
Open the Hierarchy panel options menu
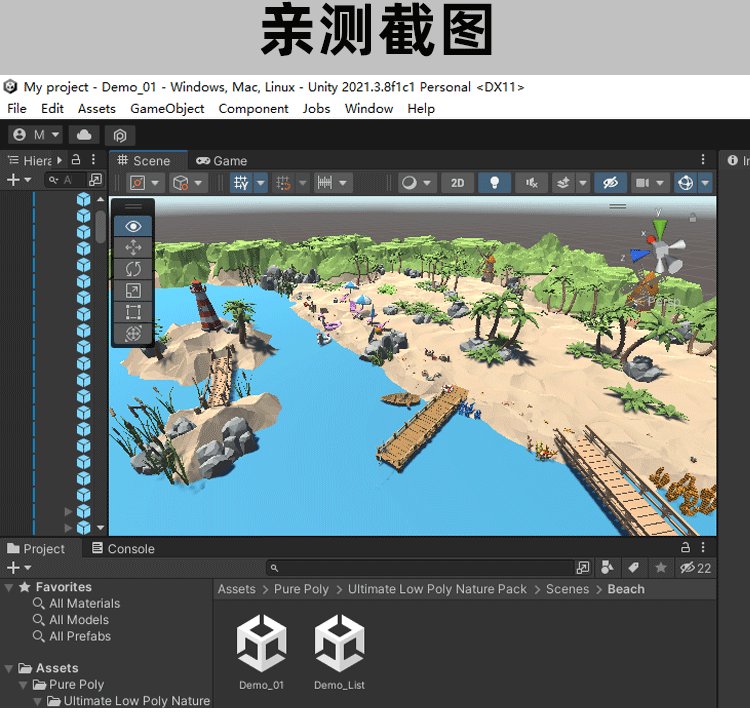tap(94, 159)
